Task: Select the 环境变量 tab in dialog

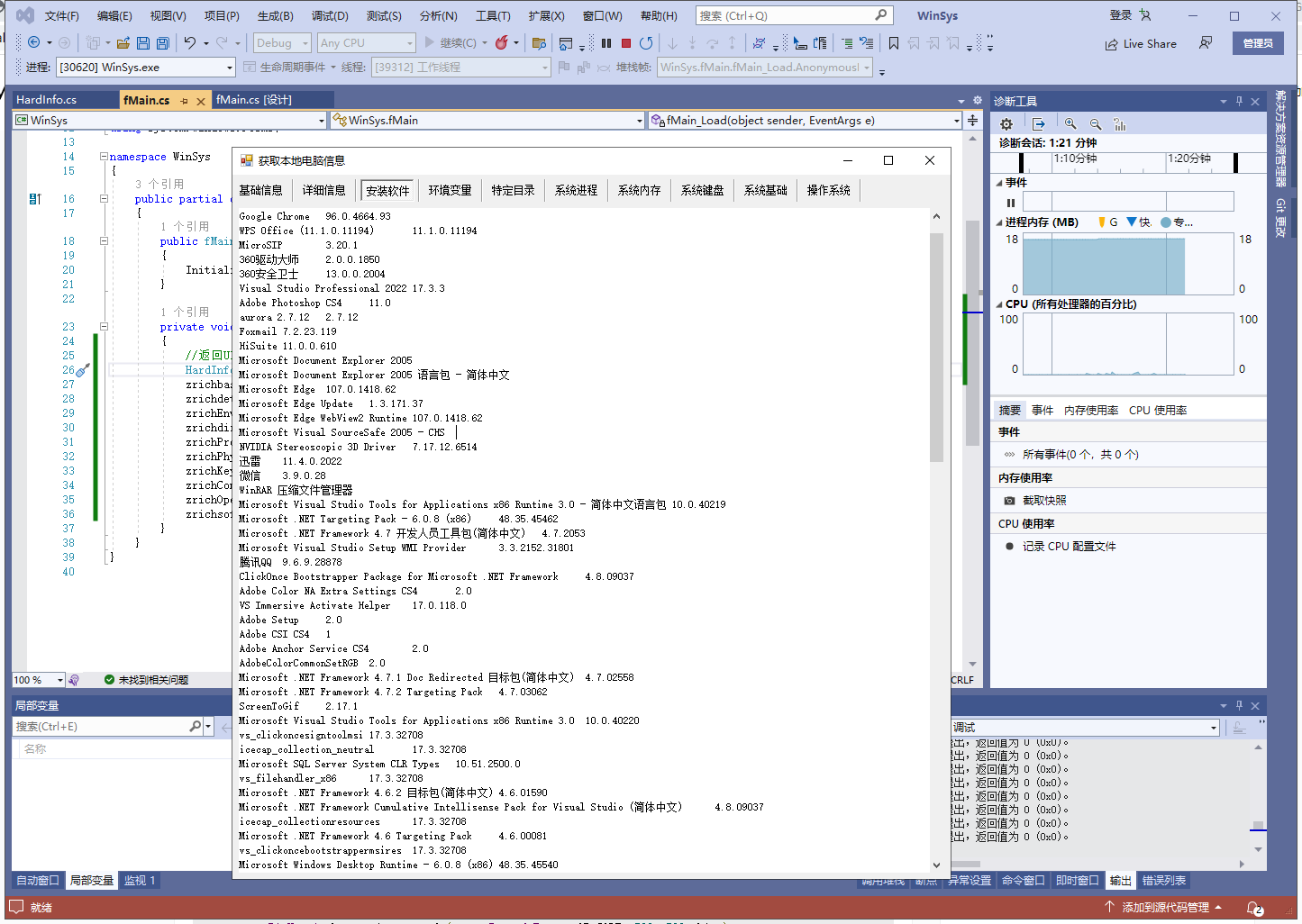Action: [x=451, y=190]
